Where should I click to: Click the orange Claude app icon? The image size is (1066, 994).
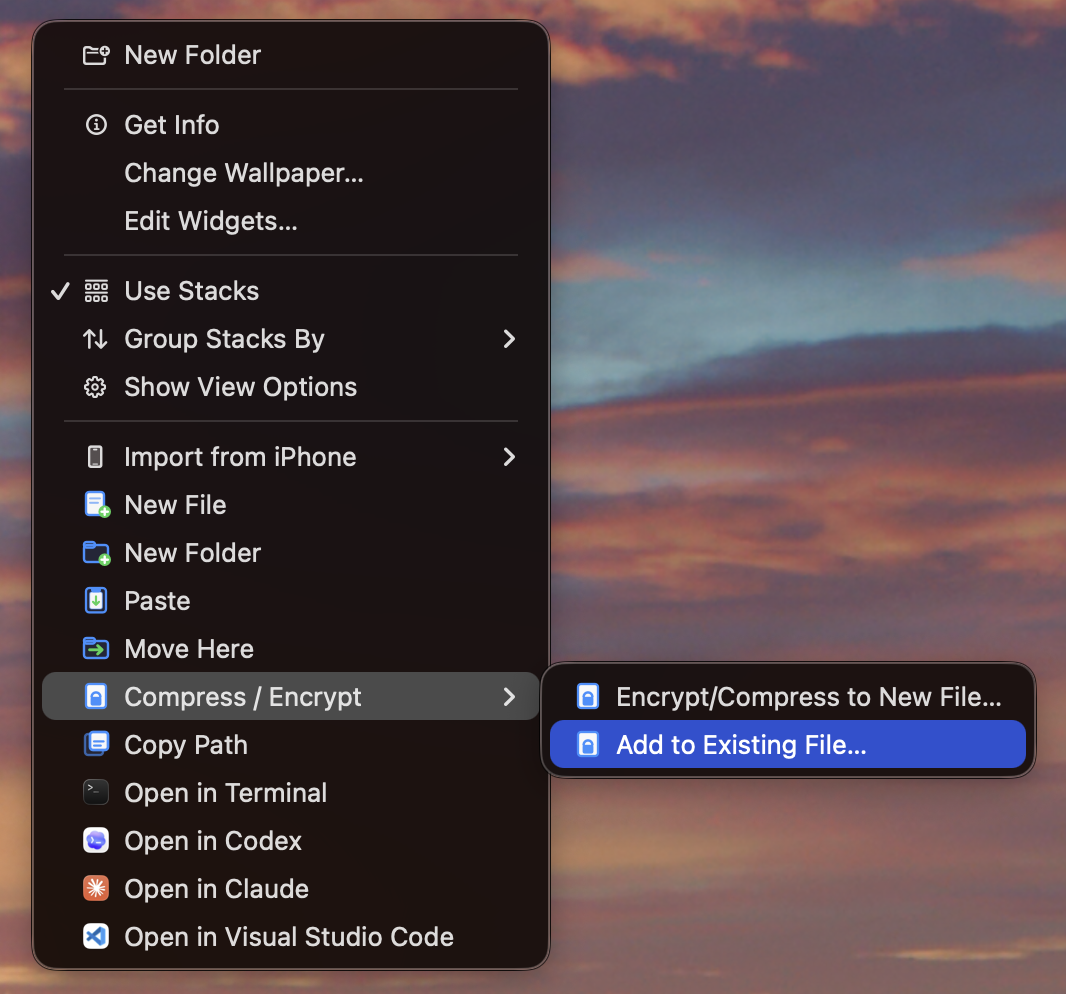(x=96, y=889)
